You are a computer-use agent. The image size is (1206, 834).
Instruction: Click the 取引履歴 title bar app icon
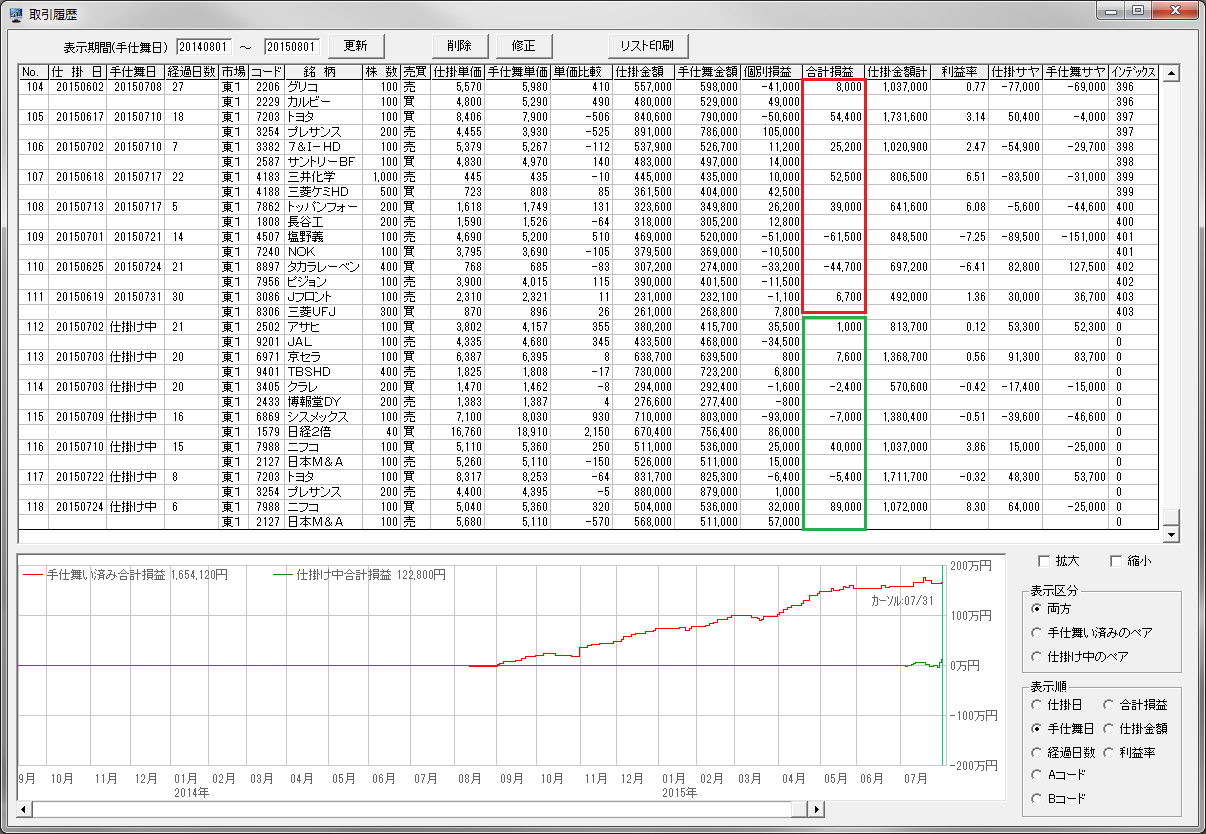[x=16, y=14]
